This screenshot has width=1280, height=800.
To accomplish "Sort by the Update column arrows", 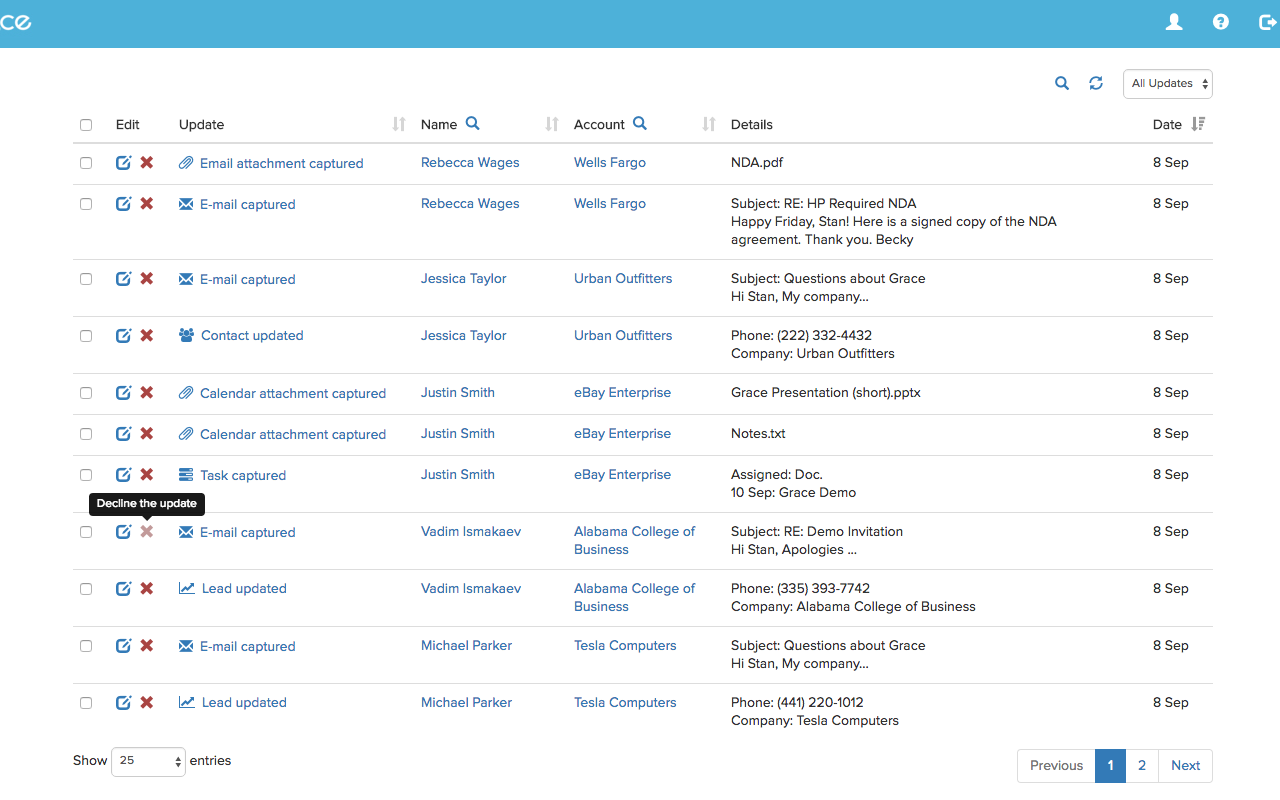I will pyautogui.click(x=399, y=124).
